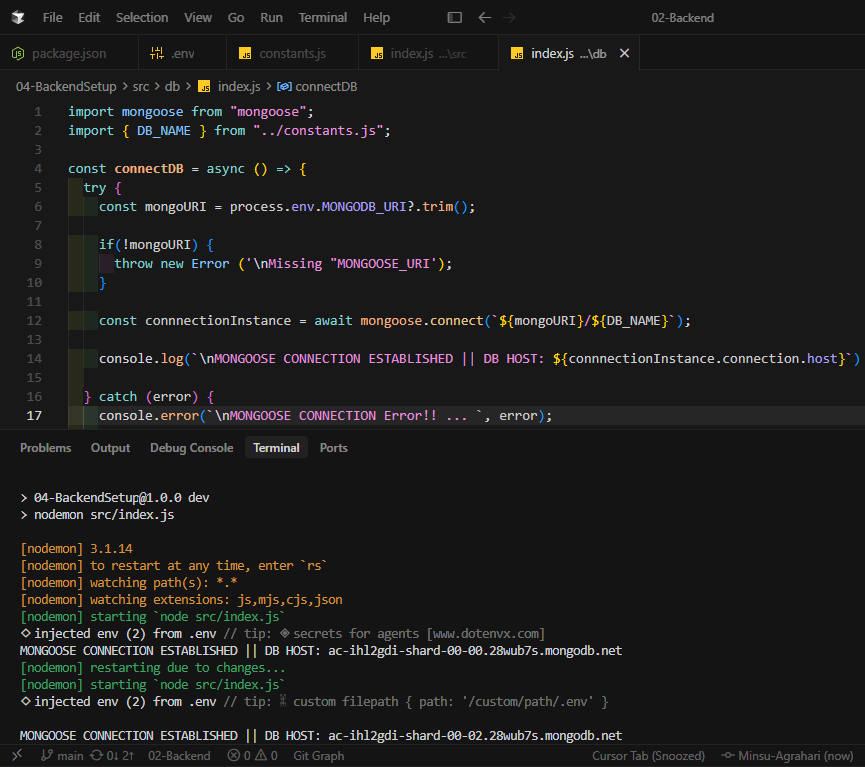Open the Terminal menu
This screenshot has height=767, width=865.
coord(322,17)
